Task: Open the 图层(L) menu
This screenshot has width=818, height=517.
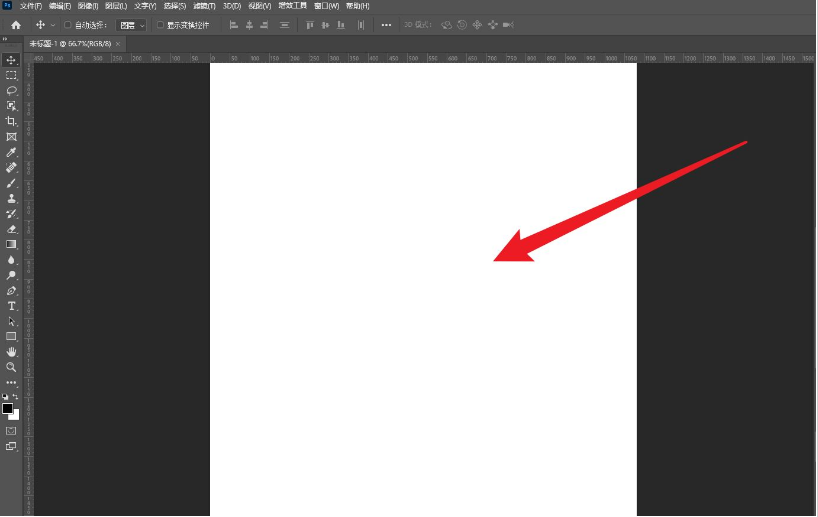Action: click(x=116, y=6)
